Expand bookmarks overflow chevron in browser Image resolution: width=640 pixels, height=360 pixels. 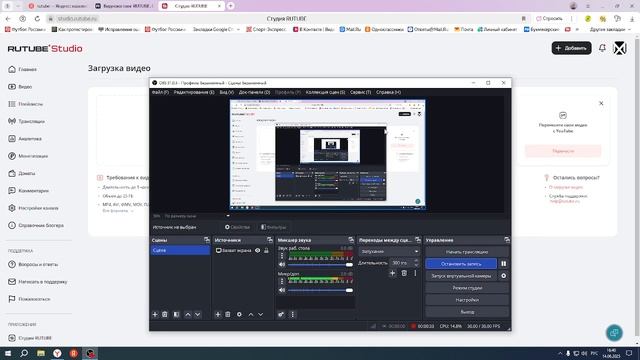tap(577, 29)
